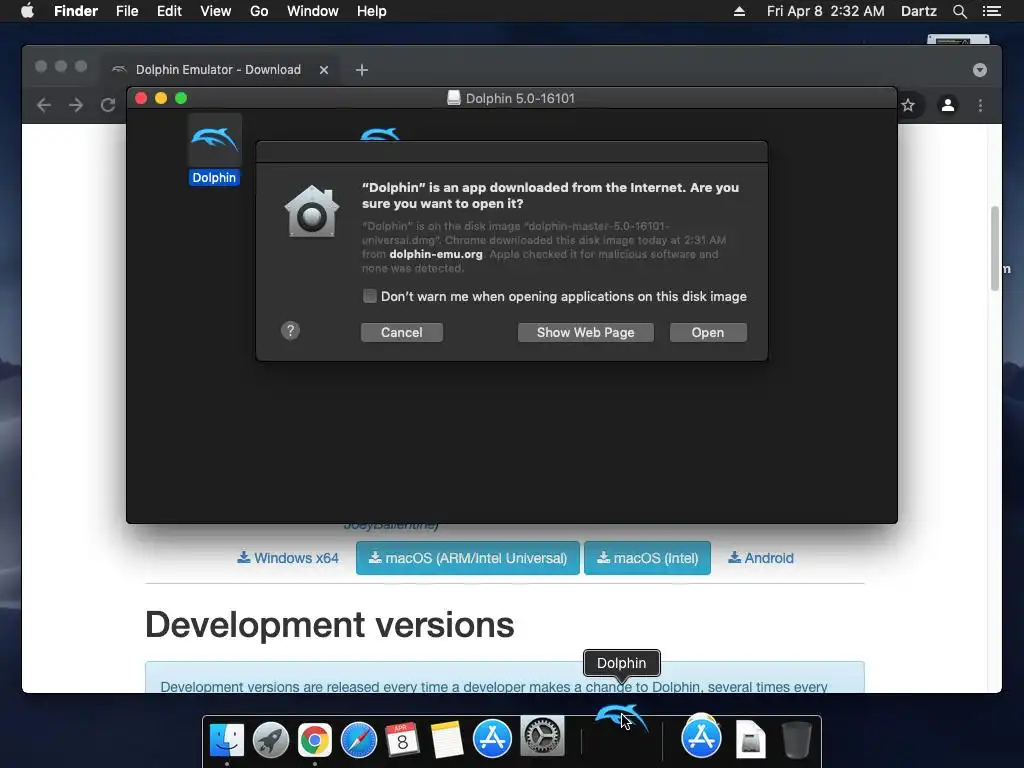Screen dimensions: 1024x768
Task: Bookmark this page with the star icon
Action: [x=908, y=105]
